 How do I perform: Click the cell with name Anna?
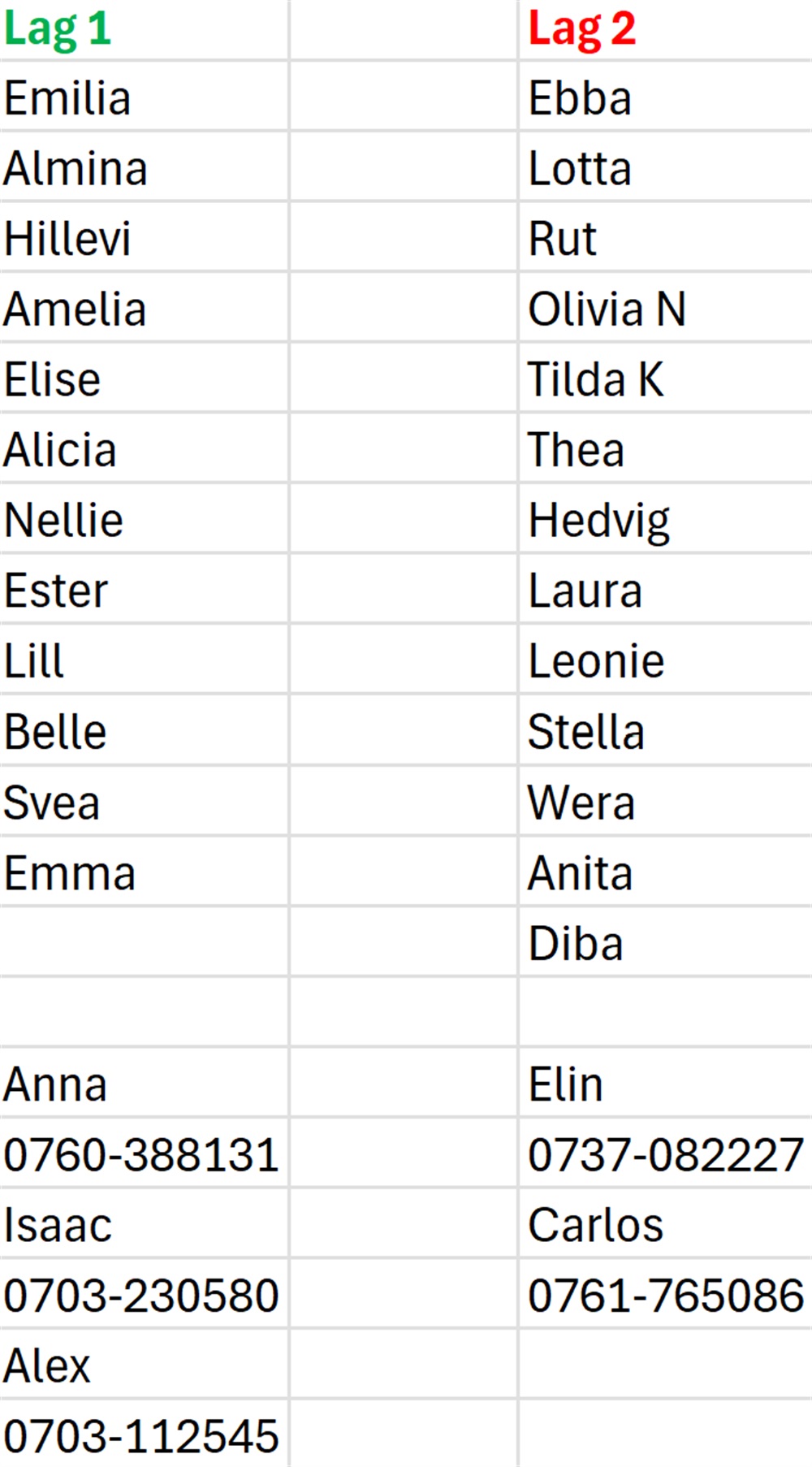coord(55,1084)
